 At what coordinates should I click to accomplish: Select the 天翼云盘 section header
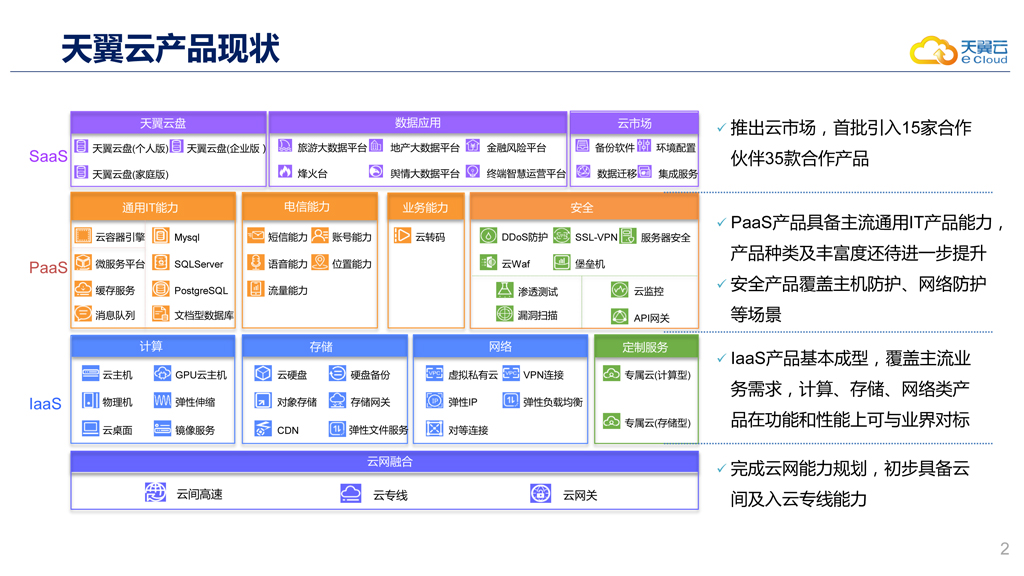168,123
